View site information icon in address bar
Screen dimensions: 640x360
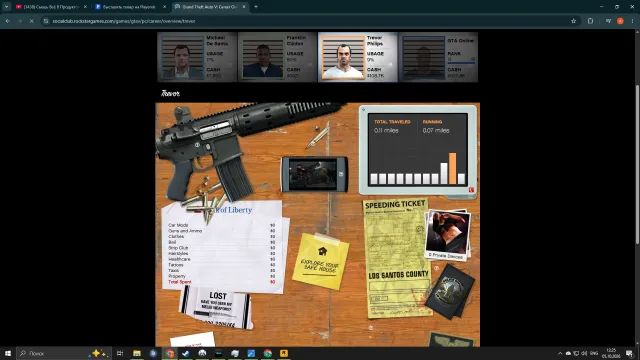46,21
